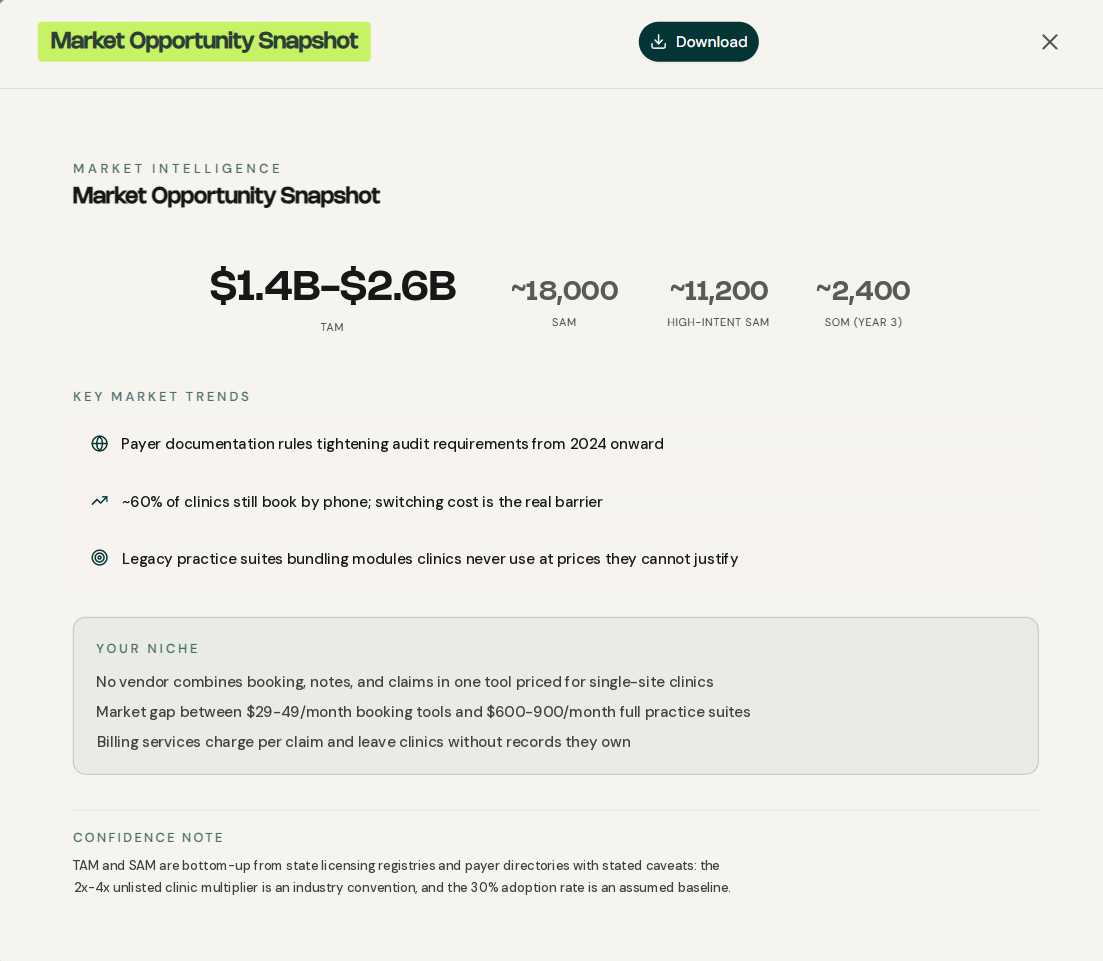Click the trending-up arrow icon beside clinics trend
This screenshot has height=961, width=1103.
click(x=100, y=501)
